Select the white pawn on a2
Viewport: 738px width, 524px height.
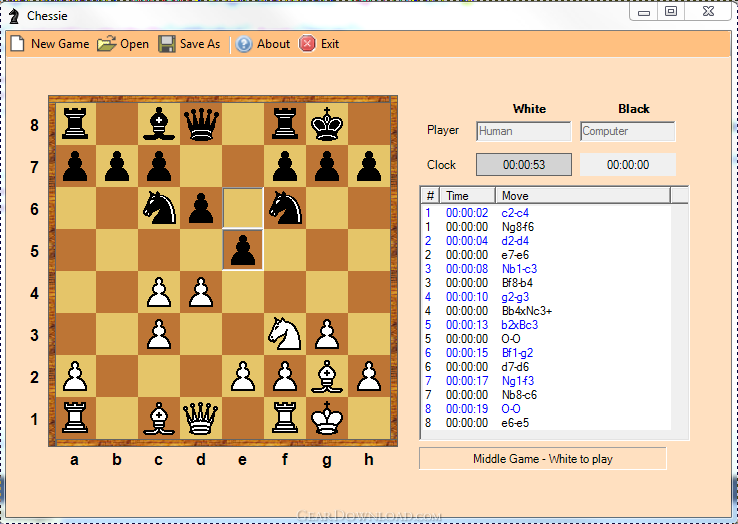tap(75, 377)
